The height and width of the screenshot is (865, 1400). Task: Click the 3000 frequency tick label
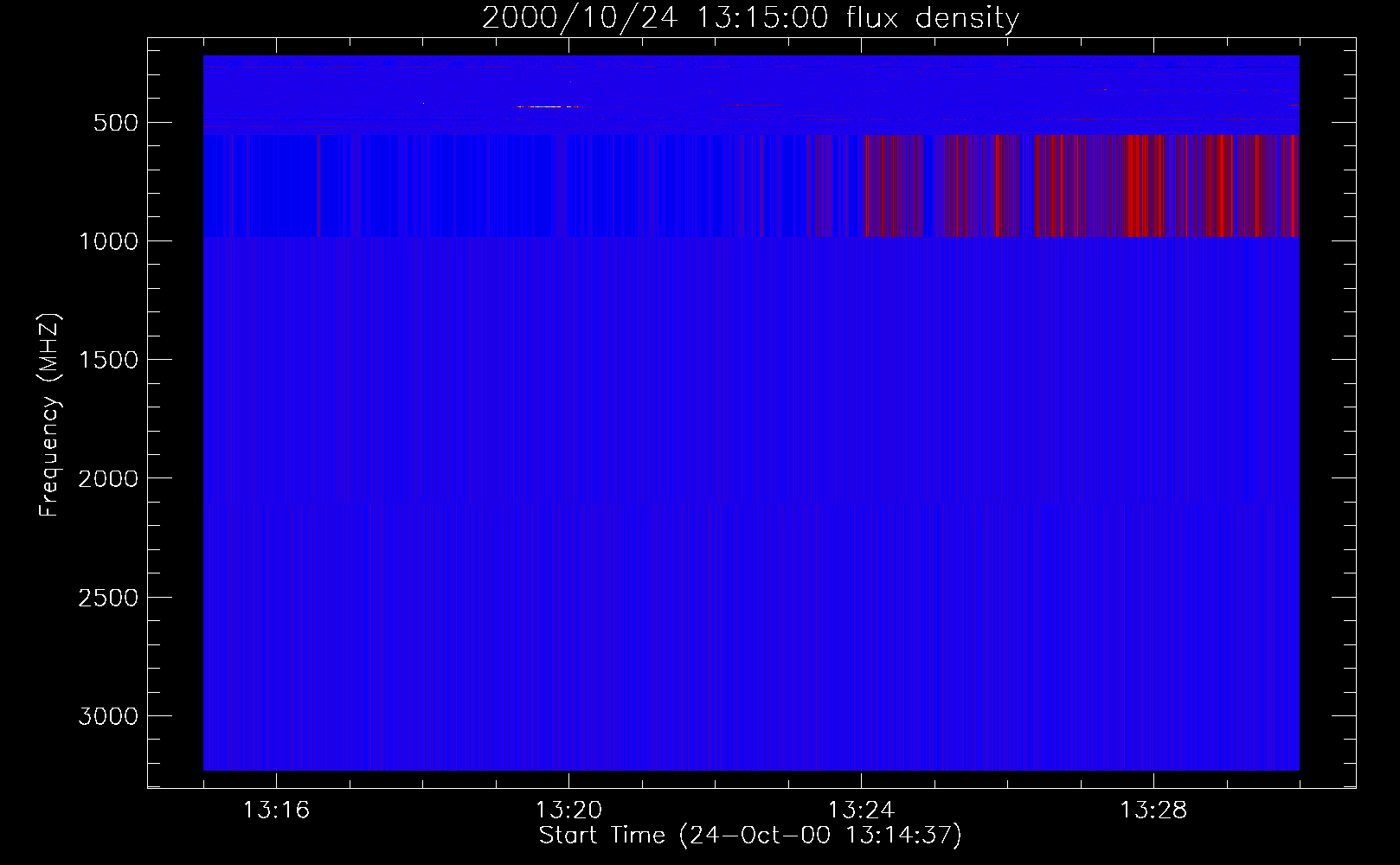[108, 716]
